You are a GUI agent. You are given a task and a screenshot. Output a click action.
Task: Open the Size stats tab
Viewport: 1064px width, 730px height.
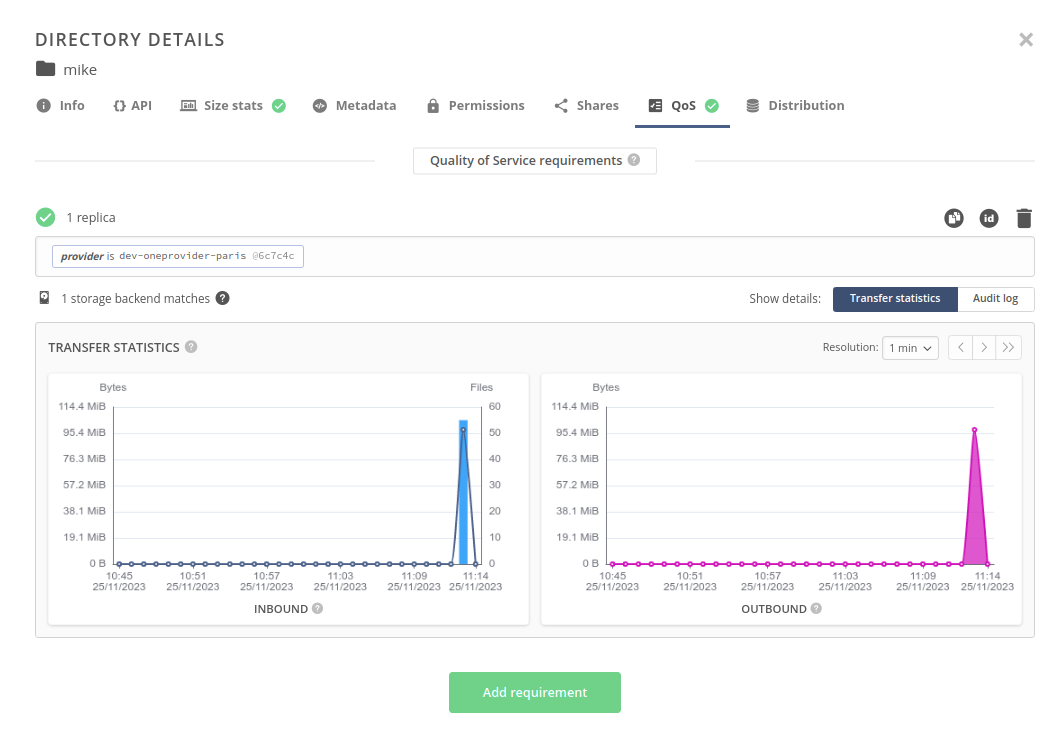[x=233, y=106]
